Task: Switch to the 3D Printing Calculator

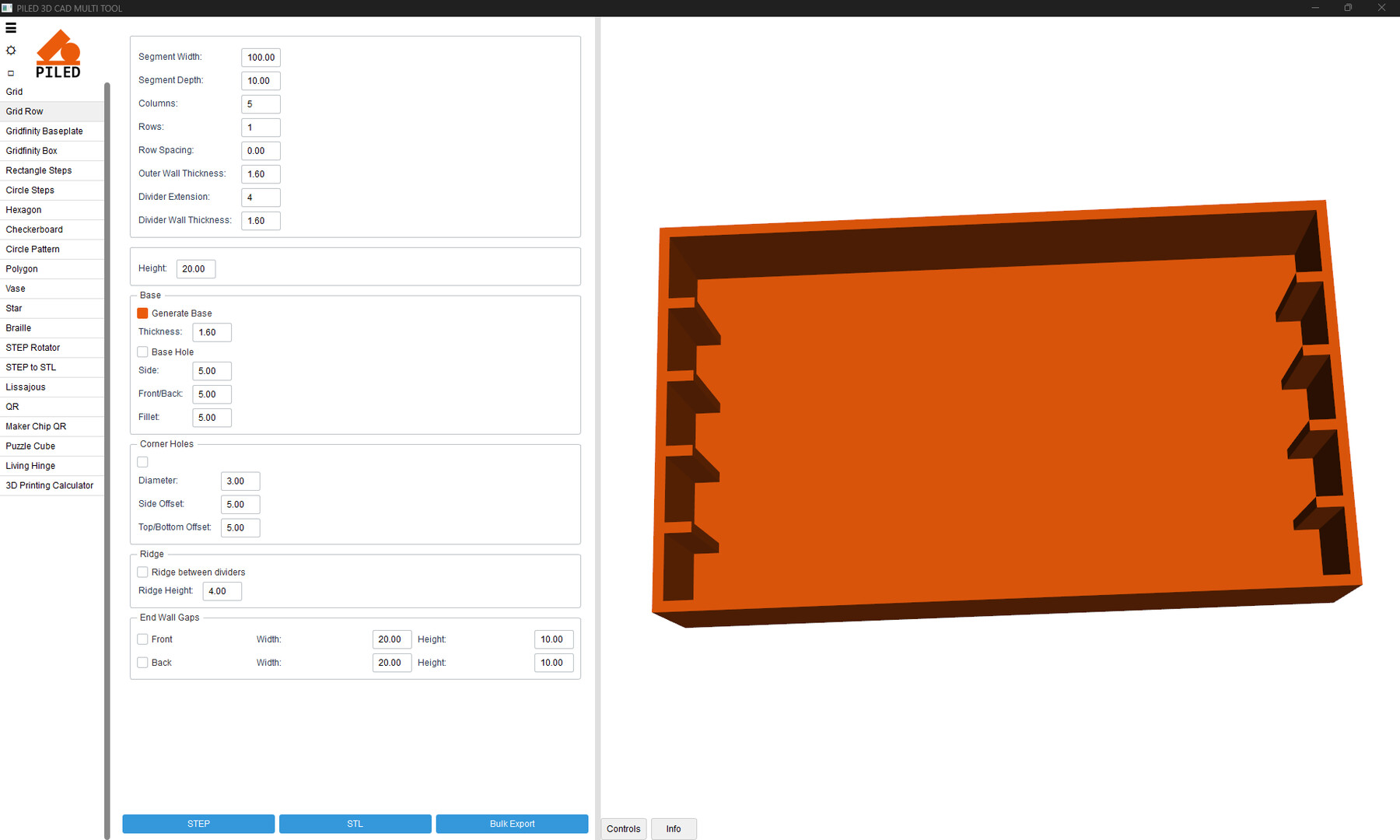Action: pyautogui.click(x=49, y=485)
